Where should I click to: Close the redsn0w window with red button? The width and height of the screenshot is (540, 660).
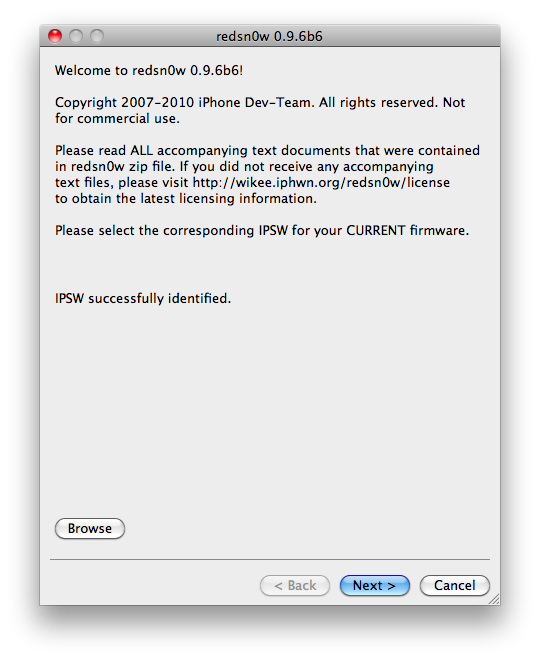click(x=55, y=36)
